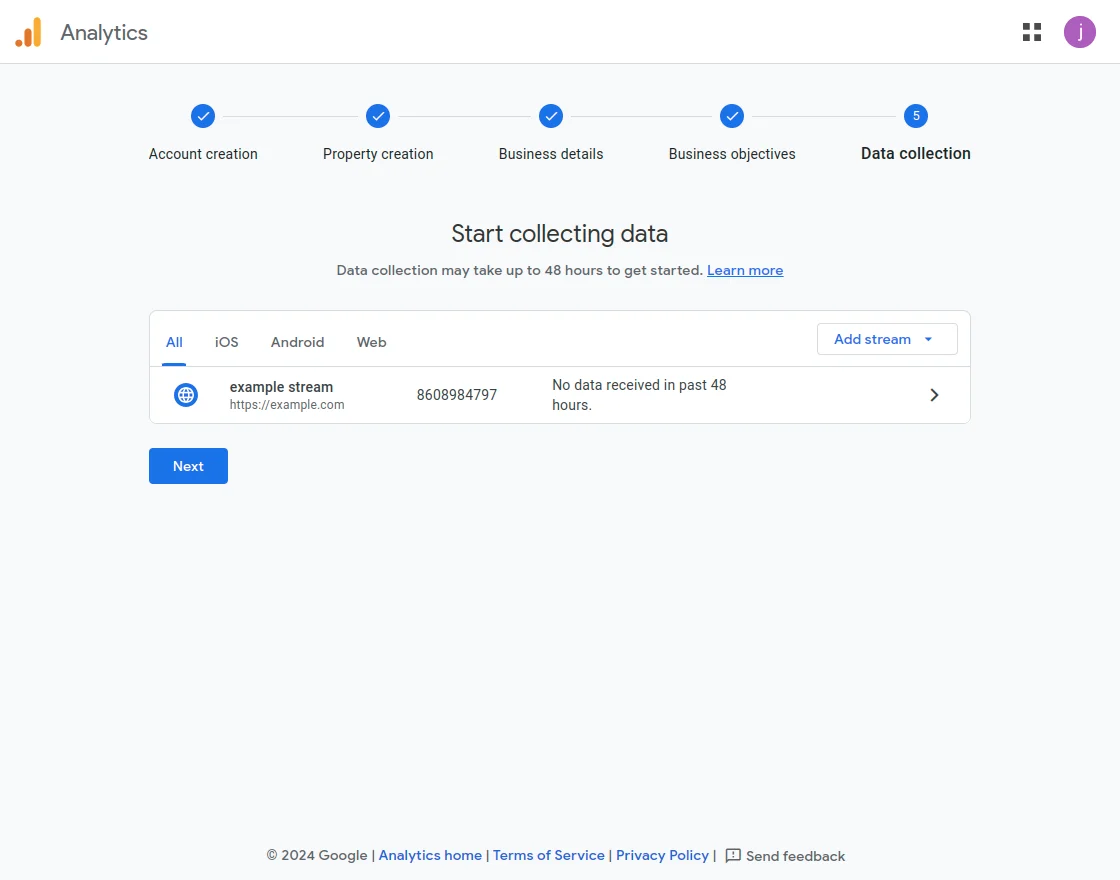
Task: Click the profile avatar
Action: coord(1080,31)
